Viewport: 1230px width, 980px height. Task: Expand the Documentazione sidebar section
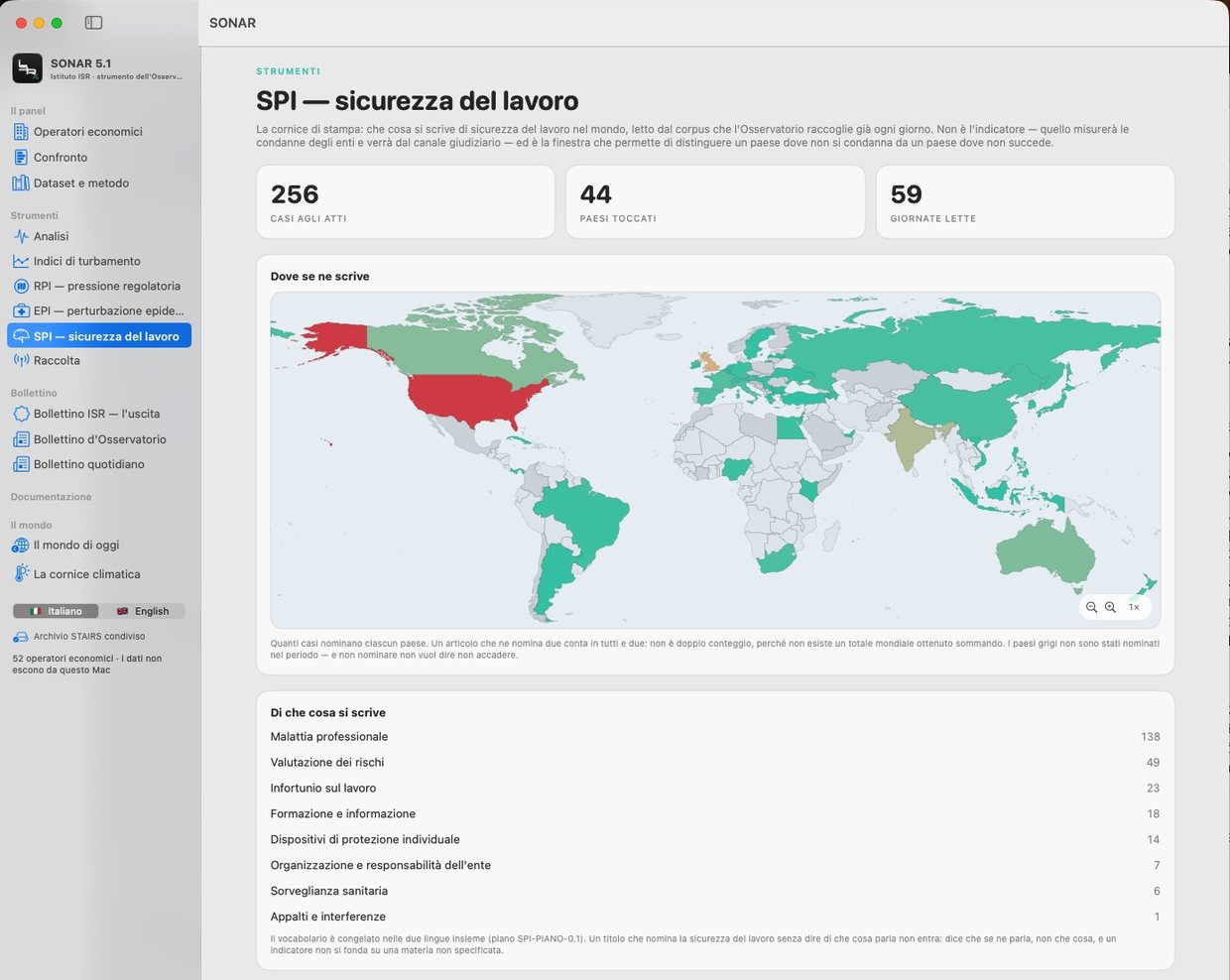coord(52,497)
